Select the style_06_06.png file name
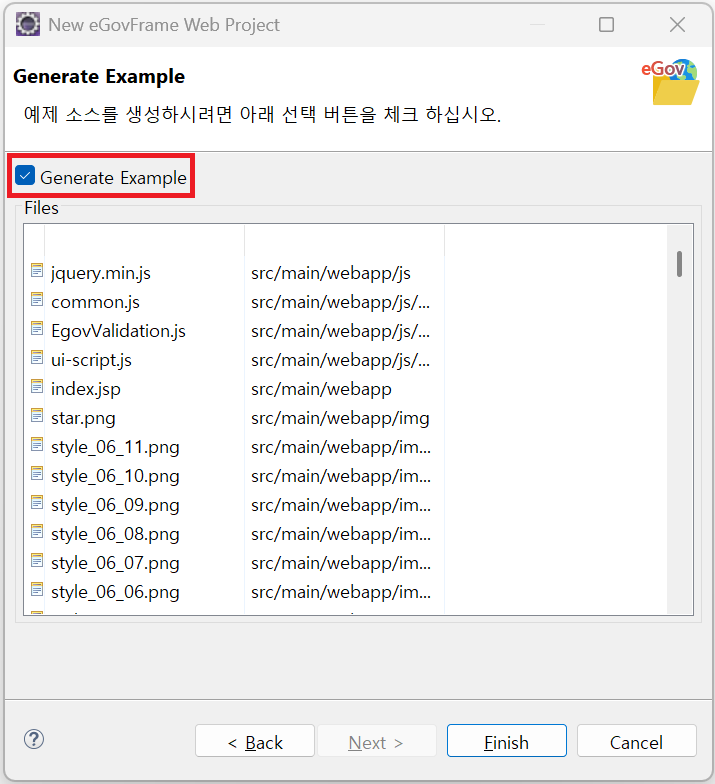 point(115,592)
